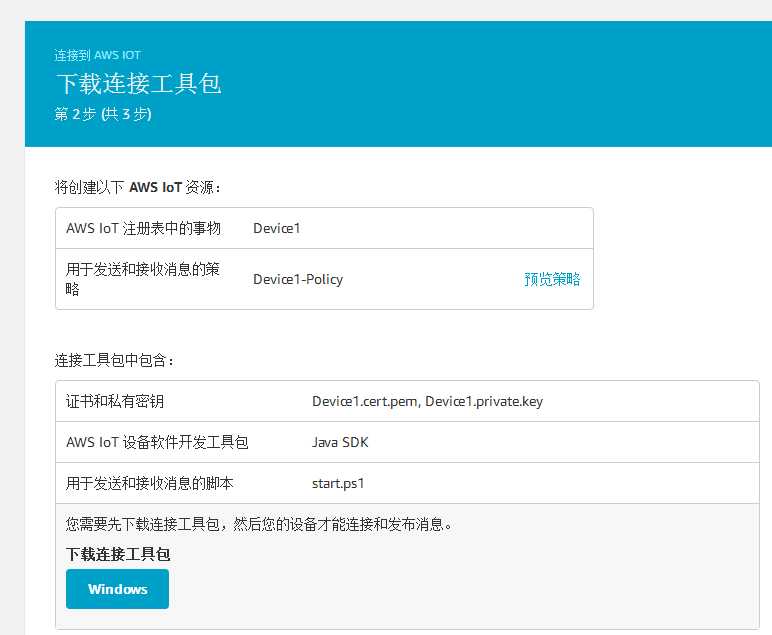Click the 将创建以下 AWS IoT 资源 heading
This screenshot has width=772, height=635.
(137, 188)
